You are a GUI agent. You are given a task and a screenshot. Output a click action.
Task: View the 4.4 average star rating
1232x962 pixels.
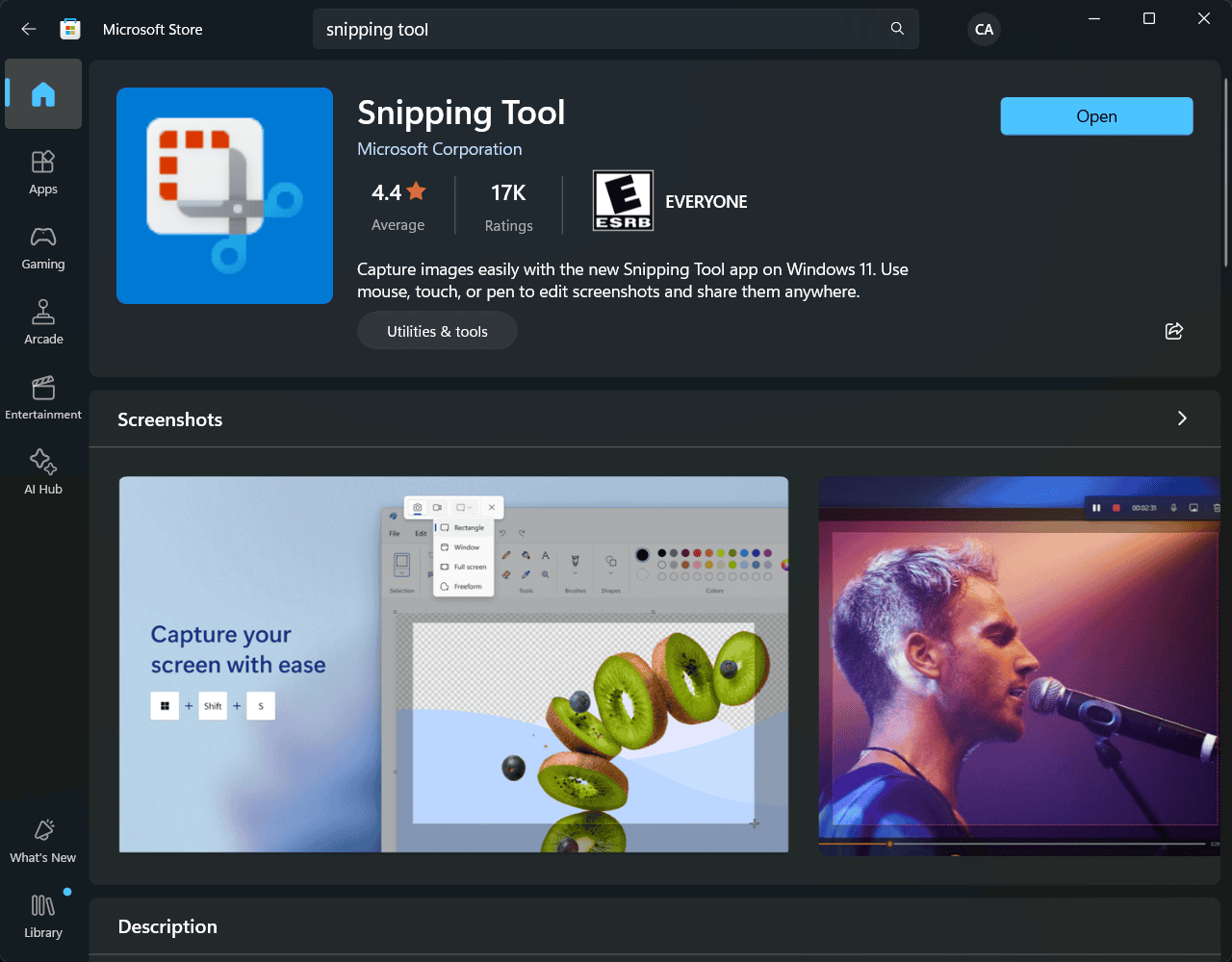(398, 207)
